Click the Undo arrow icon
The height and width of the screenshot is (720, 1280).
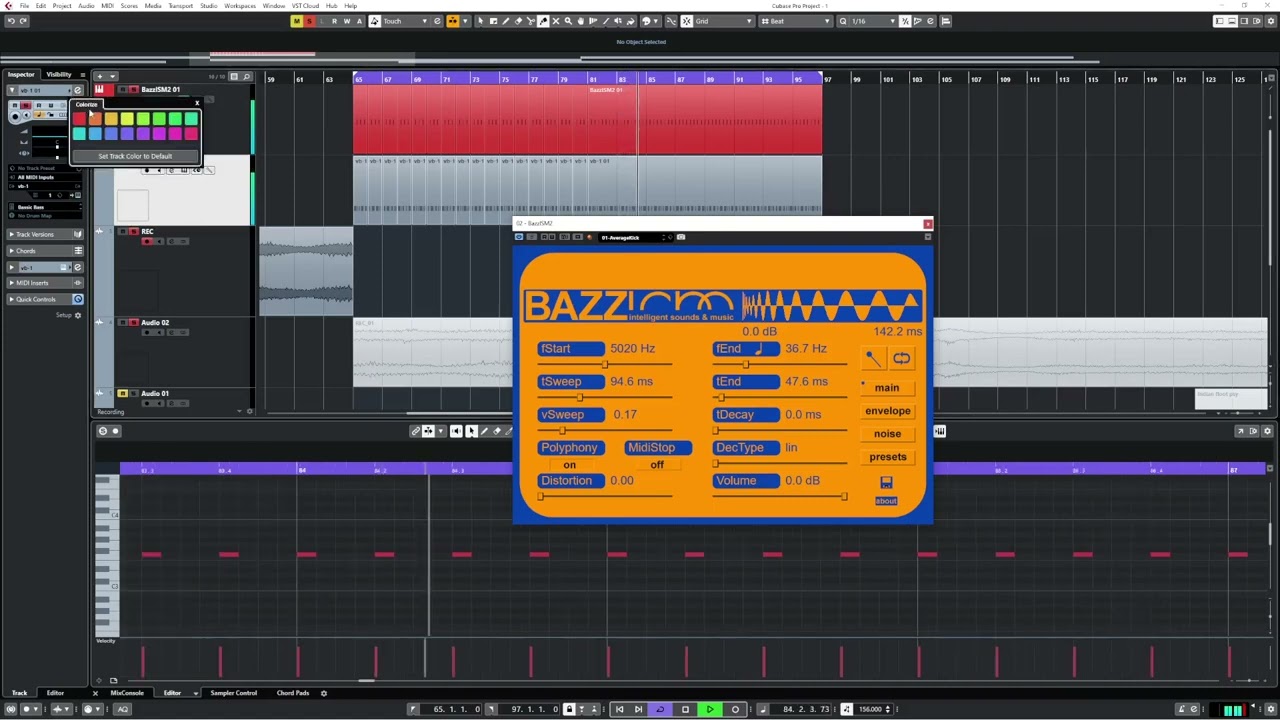pyautogui.click(x=10, y=21)
